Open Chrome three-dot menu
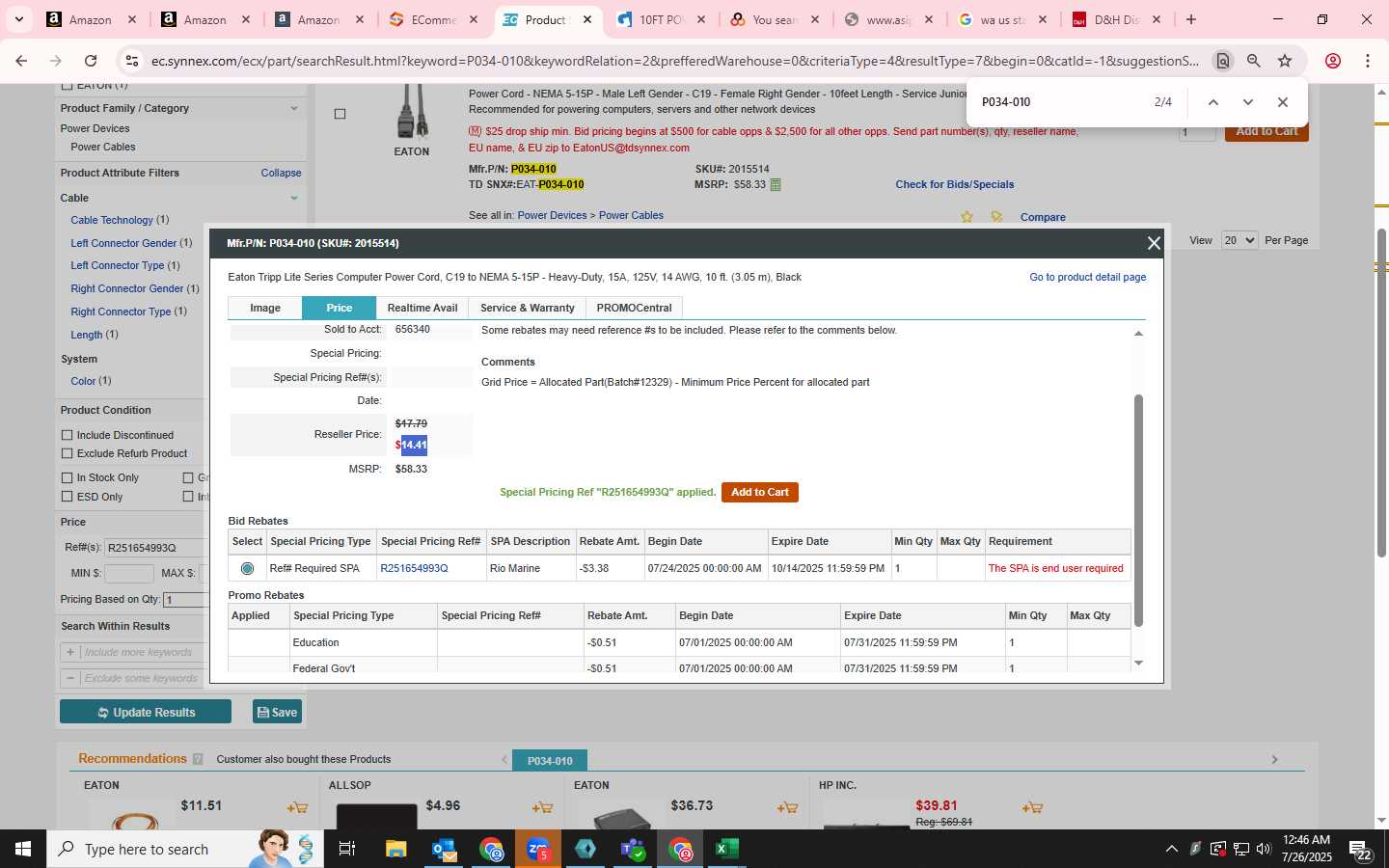This screenshot has height=868, width=1389. 1368,61
